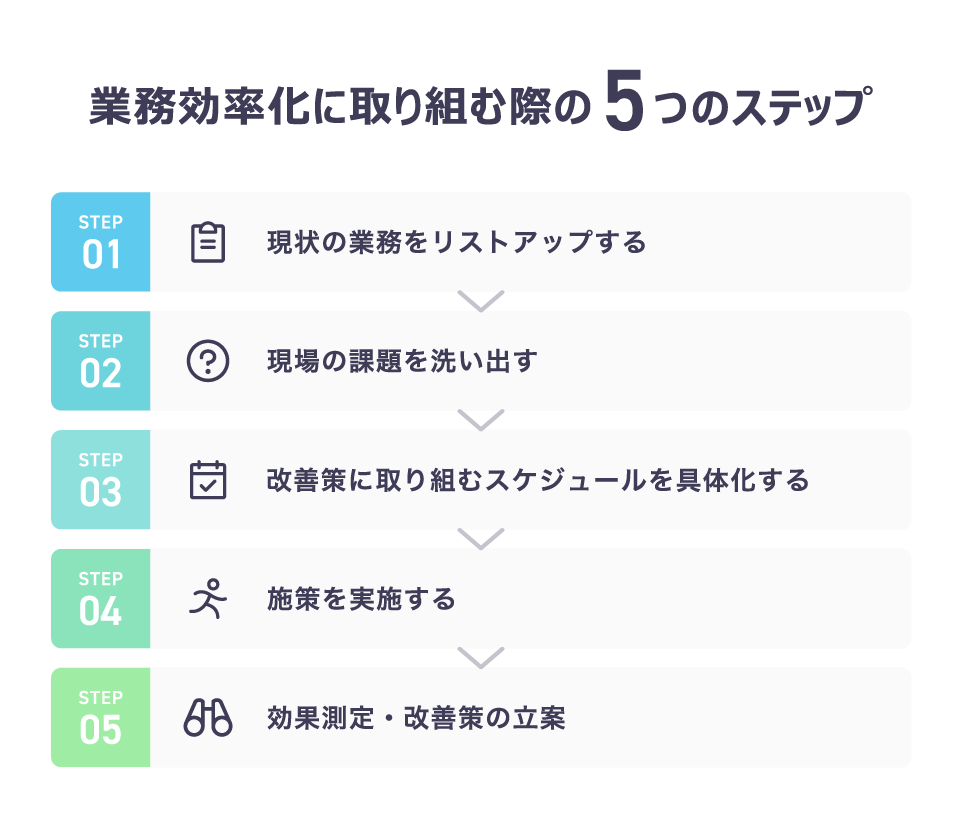Click the chevron below Step 03
Image resolution: width=961 pixels, height=814 pixels.
pyautogui.click(x=481, y=539)
